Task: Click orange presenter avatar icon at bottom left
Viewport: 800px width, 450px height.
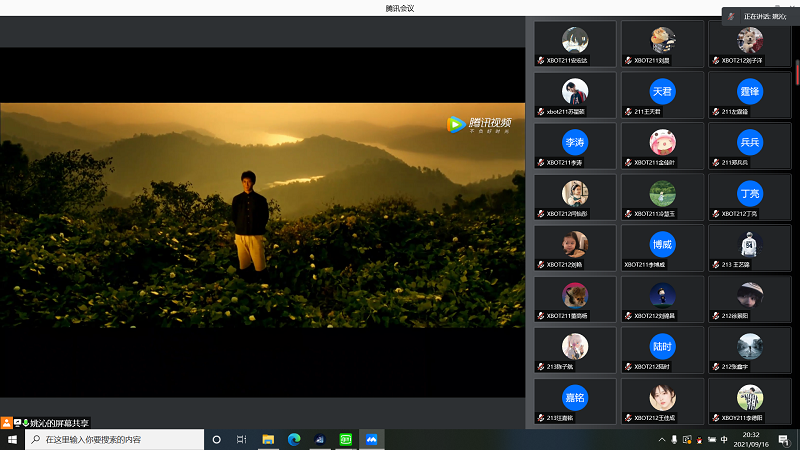Action: coord(6,423)
